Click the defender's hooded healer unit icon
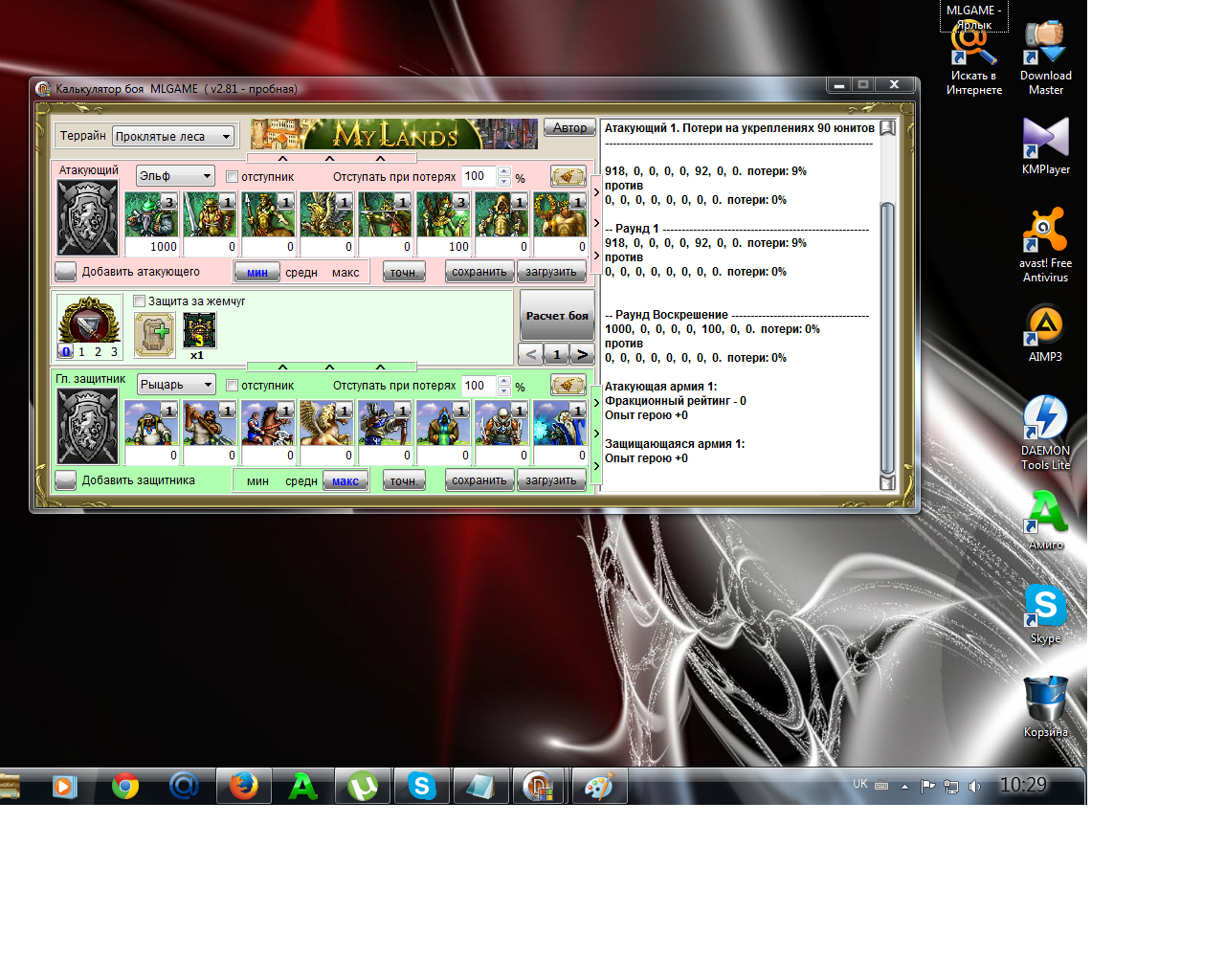Viewport: 1225px width, 980px height. point(443,423)
